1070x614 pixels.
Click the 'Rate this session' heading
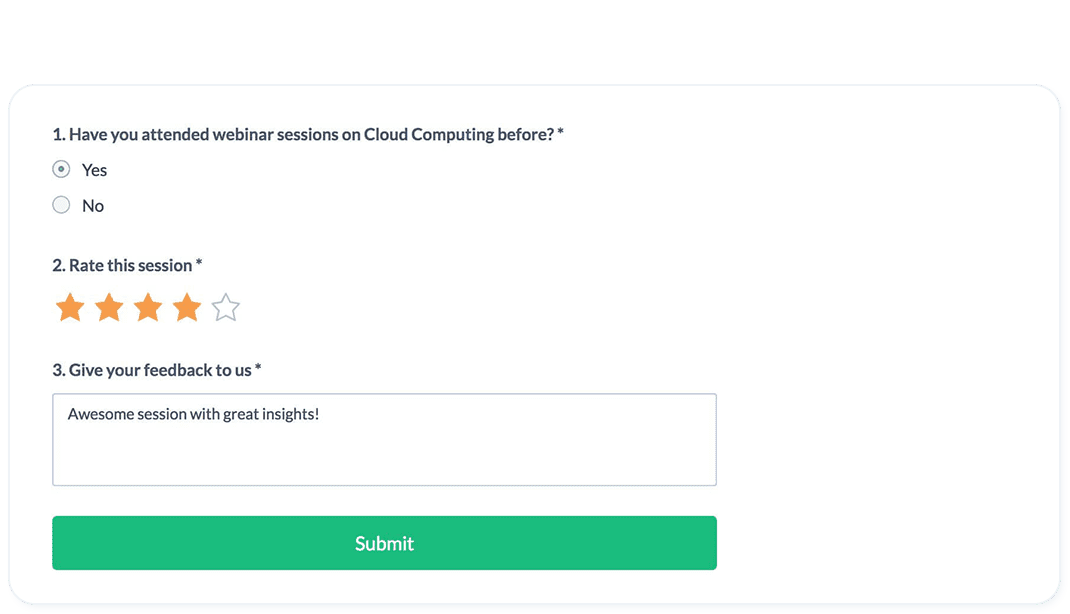coord(130,265)
